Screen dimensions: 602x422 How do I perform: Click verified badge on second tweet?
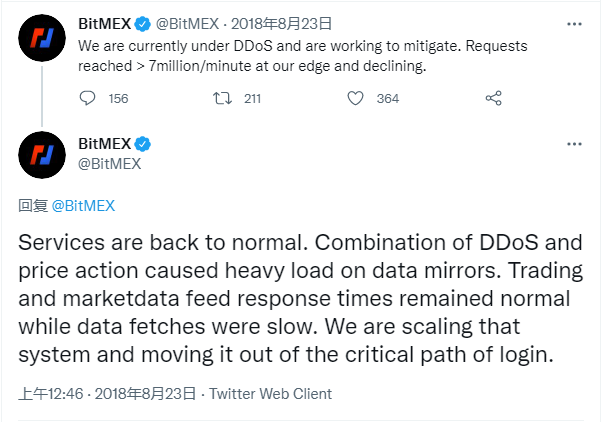click(142, 144)
